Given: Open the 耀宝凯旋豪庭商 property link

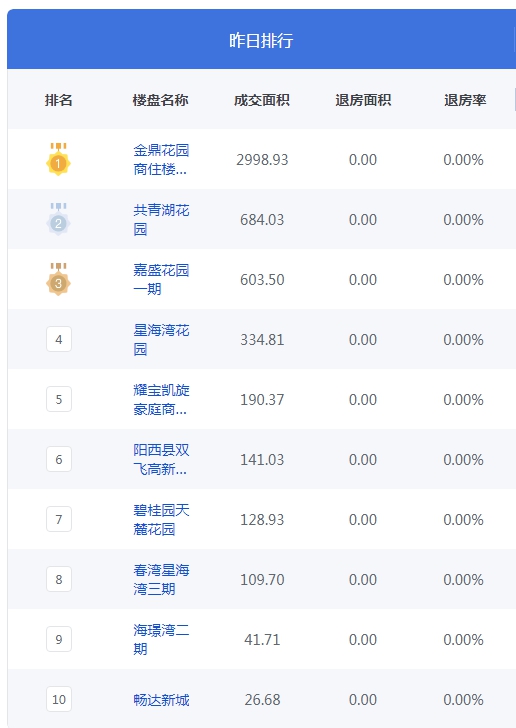Looking at the screenshot, I should click(x=161, y=399).
